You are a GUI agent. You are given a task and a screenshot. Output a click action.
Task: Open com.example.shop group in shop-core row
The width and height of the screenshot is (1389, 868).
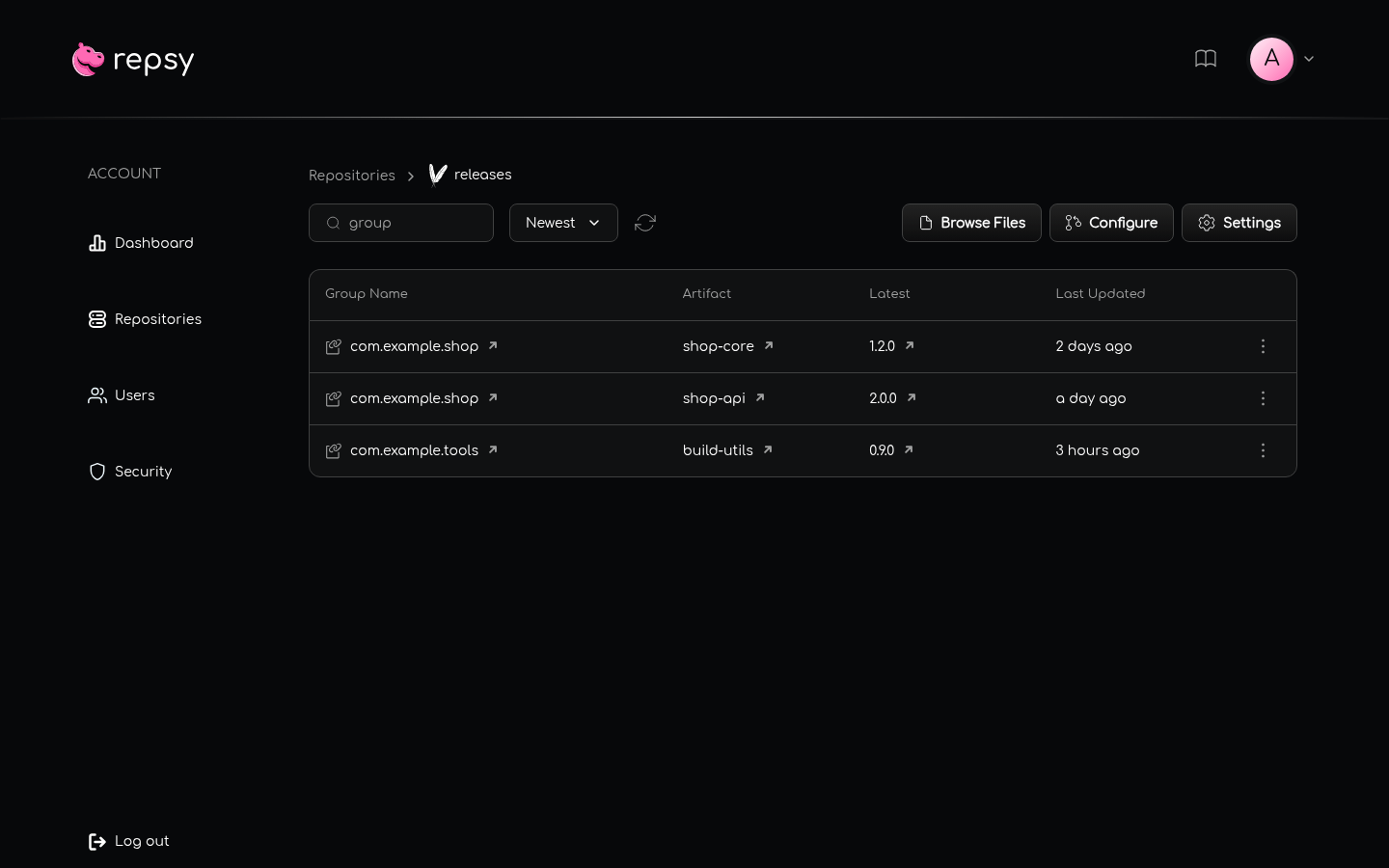pos(423,346)
